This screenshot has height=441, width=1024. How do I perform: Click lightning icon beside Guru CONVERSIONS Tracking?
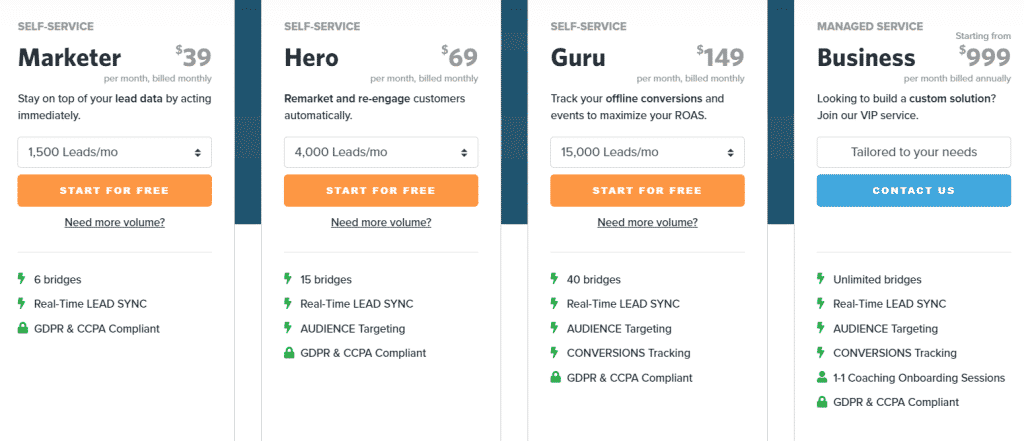pos(554,353)
